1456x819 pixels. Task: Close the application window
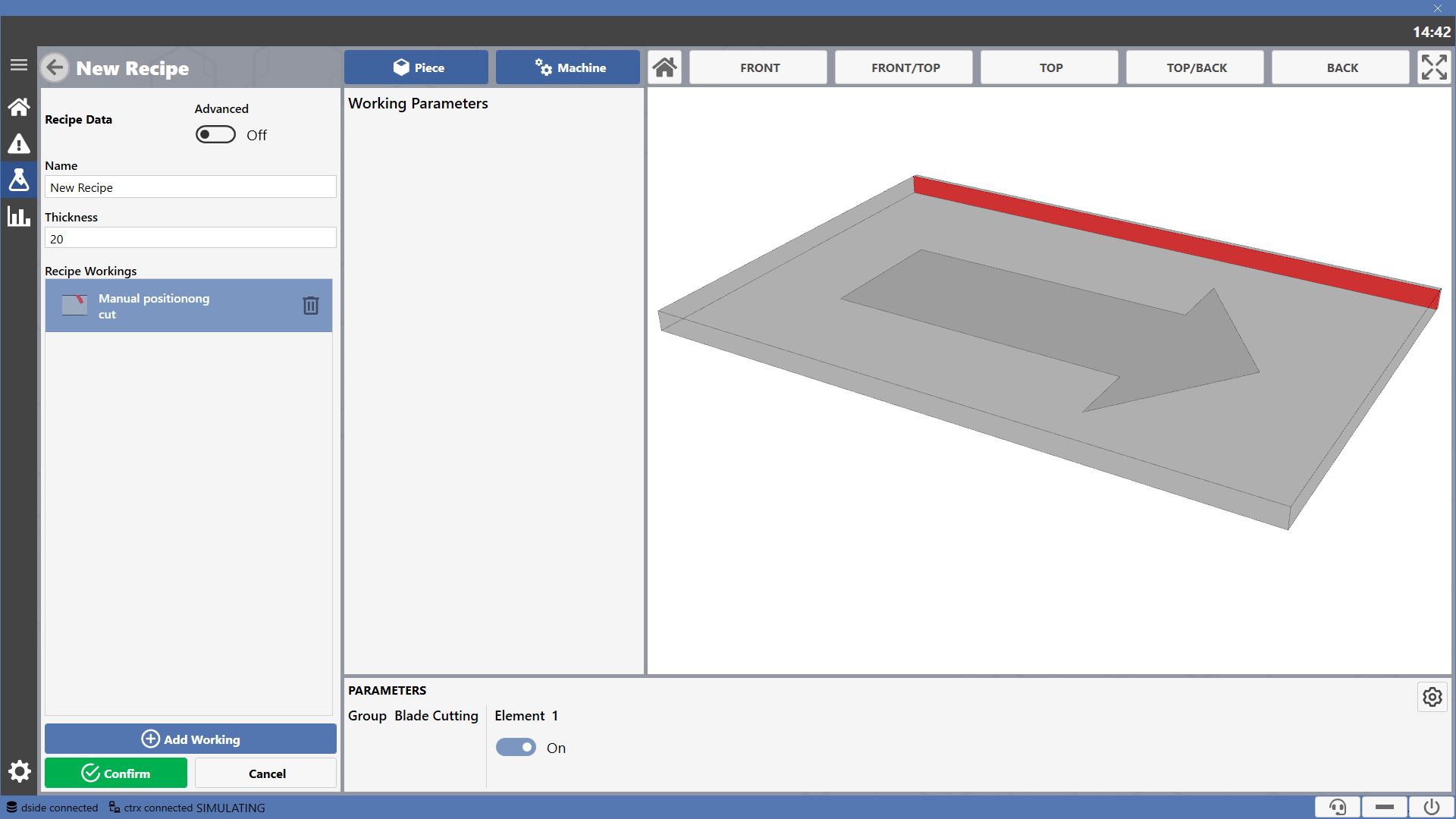[x=1438, y=8]
